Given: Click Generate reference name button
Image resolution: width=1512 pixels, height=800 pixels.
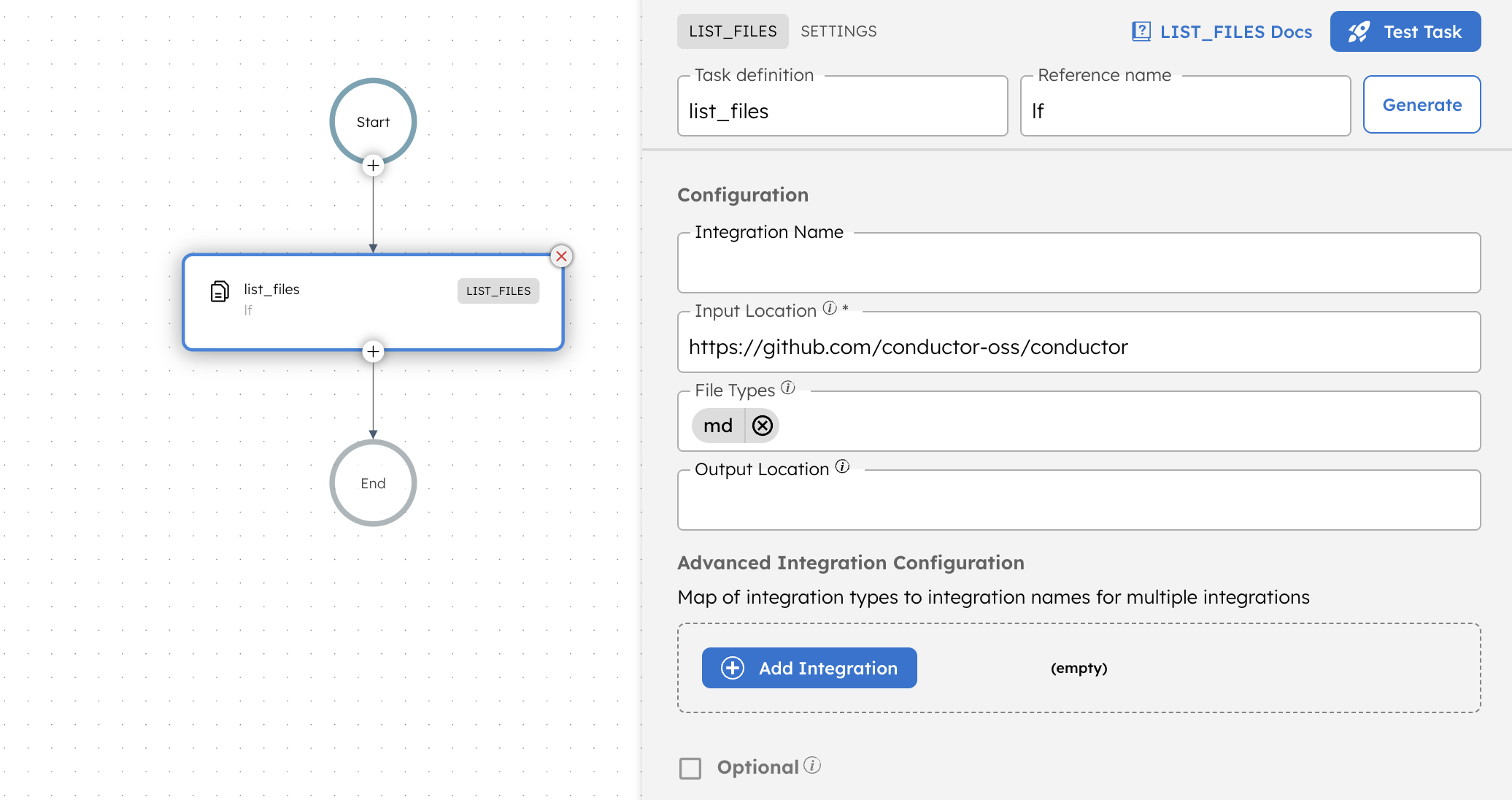Looking at the screenshot, I should (1422, 105).
